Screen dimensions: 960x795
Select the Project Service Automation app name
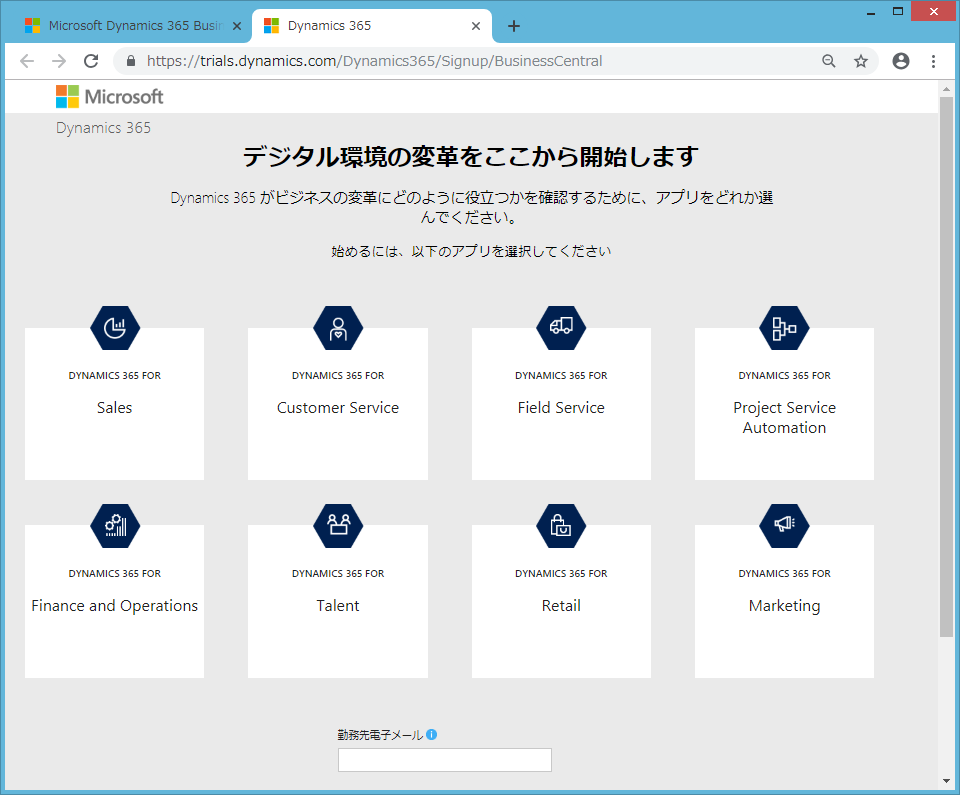click(784, 417)
